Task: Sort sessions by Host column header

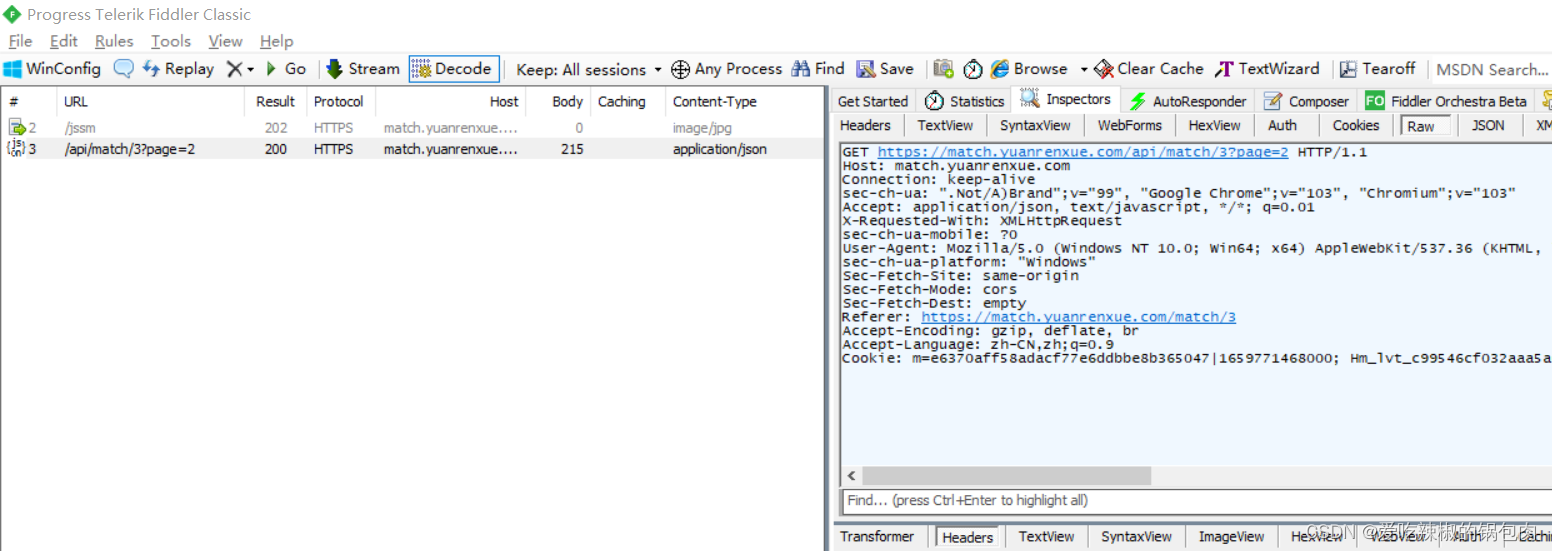Action: pyautogui.click(x=450, y=101)
